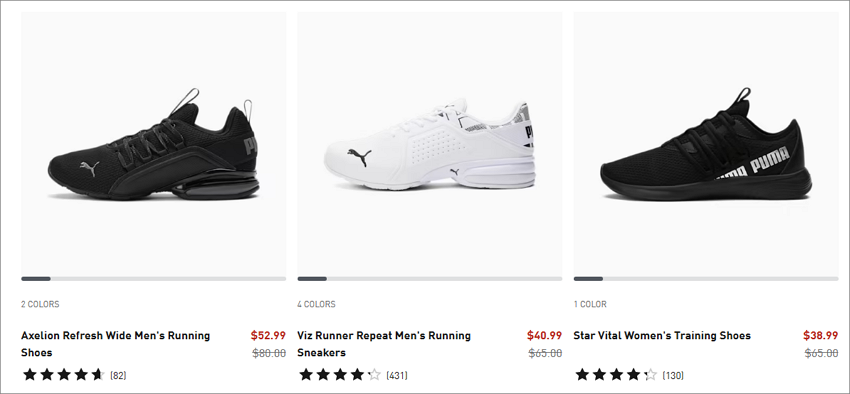The height and width of the screenshot is (394, 850).
Task: Click the 1 COLOR label
Action: pyautogui.click(x=590, y=304)
